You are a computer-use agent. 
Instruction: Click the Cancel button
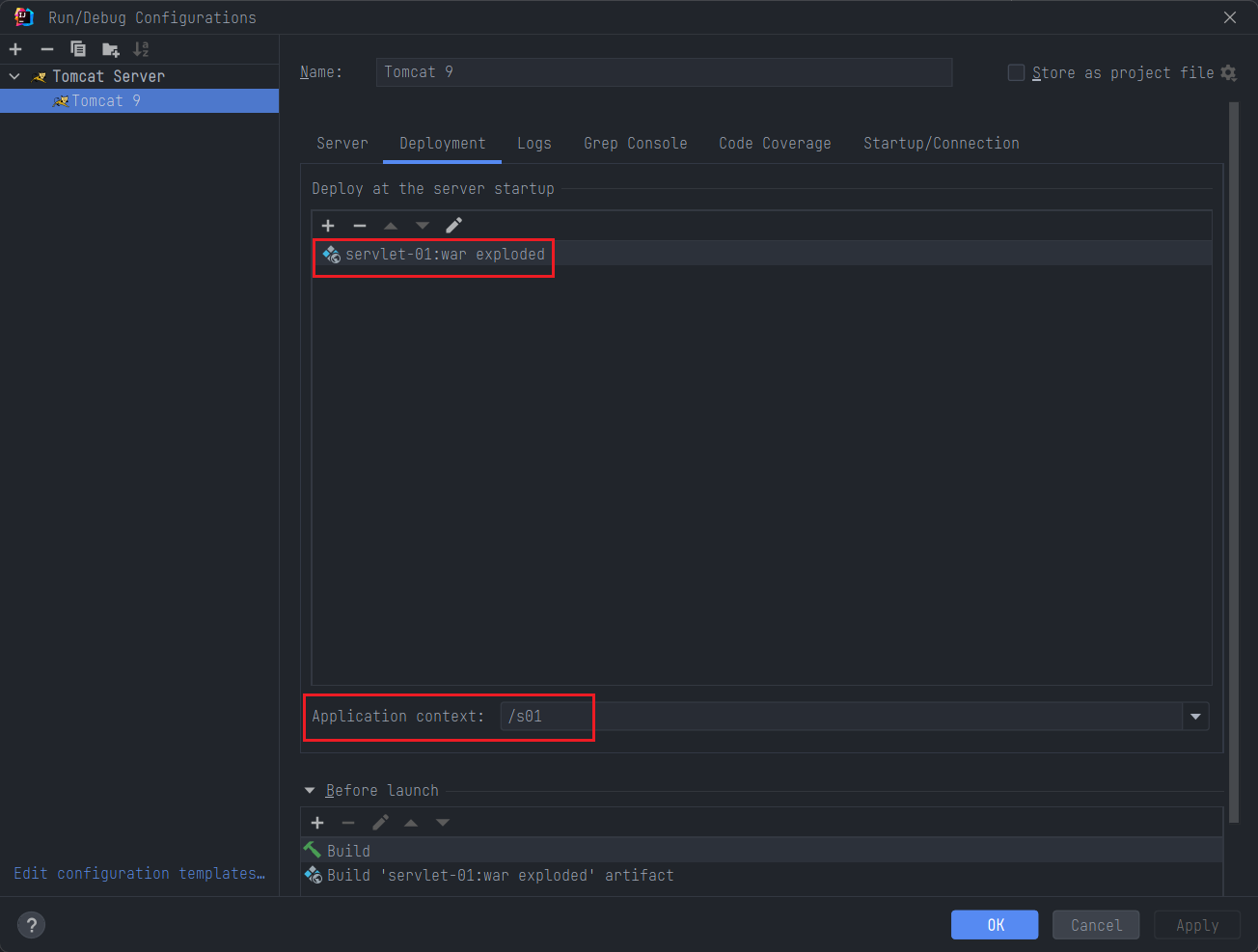tap(1096, 925)
